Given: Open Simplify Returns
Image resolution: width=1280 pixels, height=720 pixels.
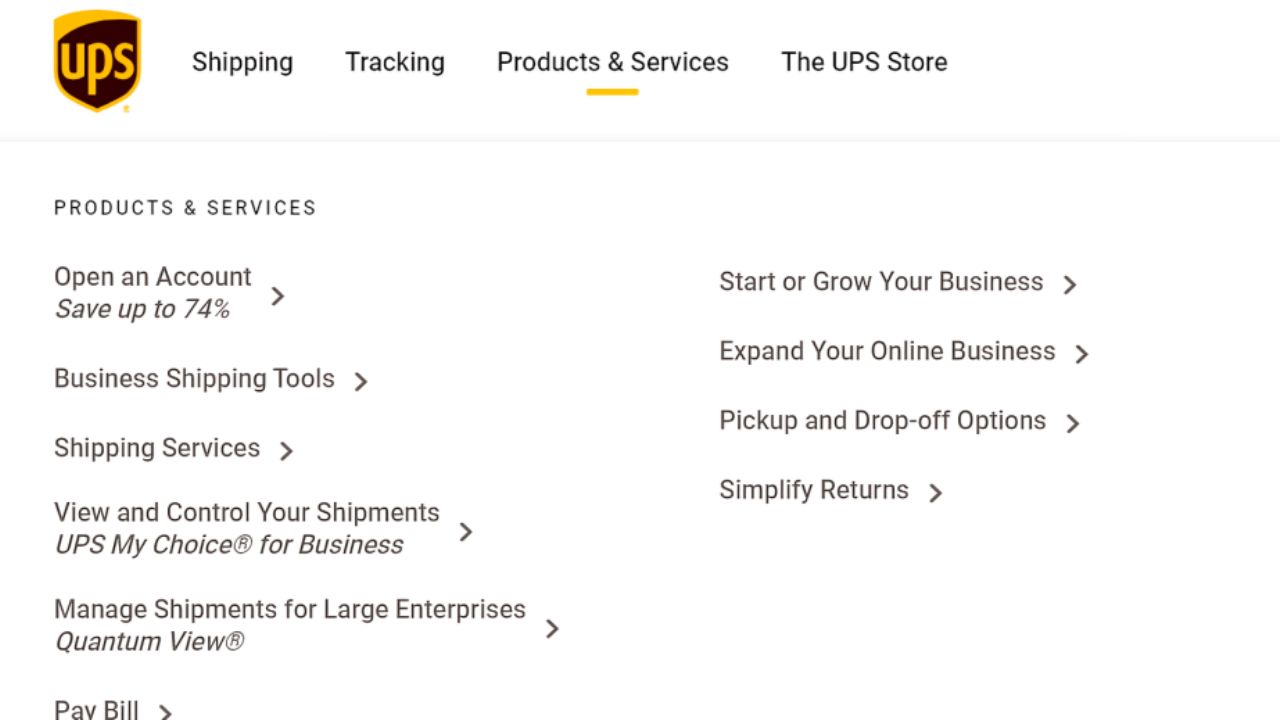Looking at the screenshot, I should point(813,490).
